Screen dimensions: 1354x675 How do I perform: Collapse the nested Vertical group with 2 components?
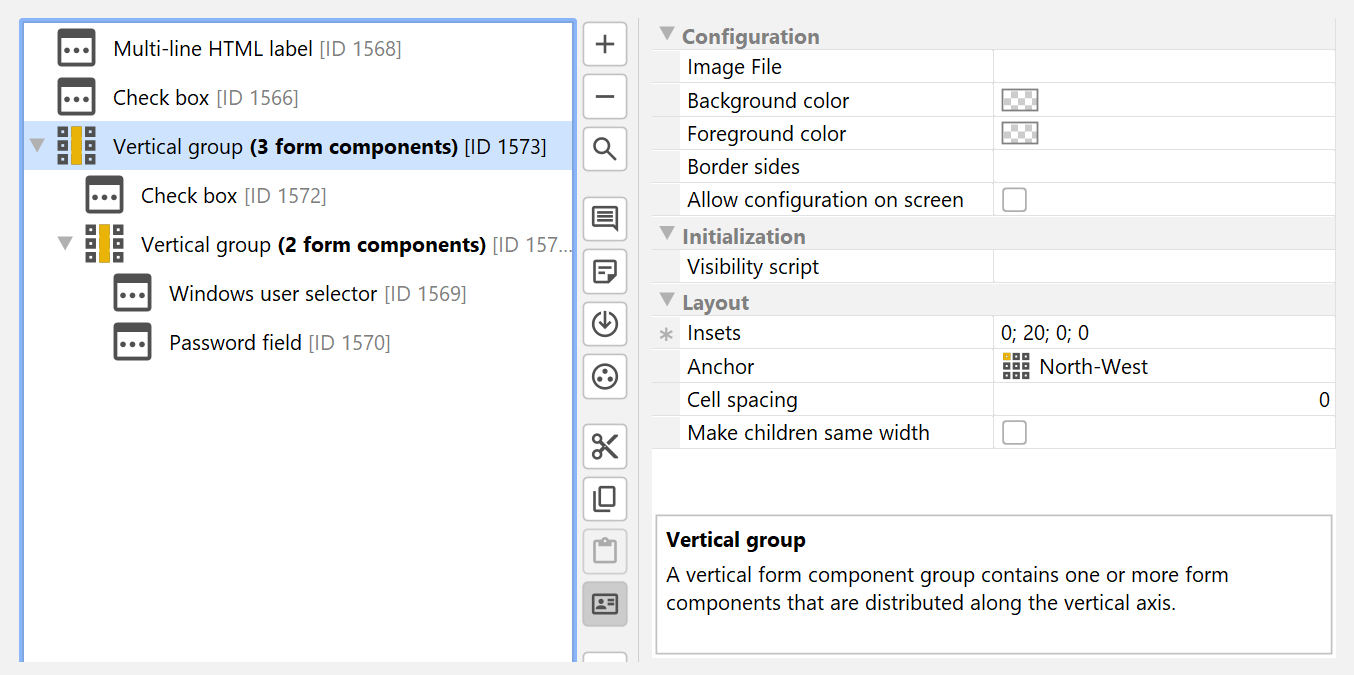pos(66,244)
